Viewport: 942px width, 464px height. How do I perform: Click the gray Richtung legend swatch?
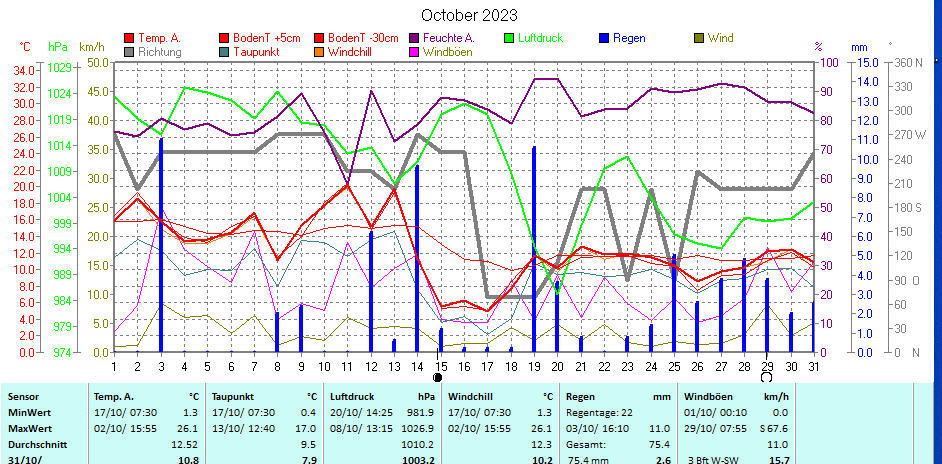coord(129,52)
